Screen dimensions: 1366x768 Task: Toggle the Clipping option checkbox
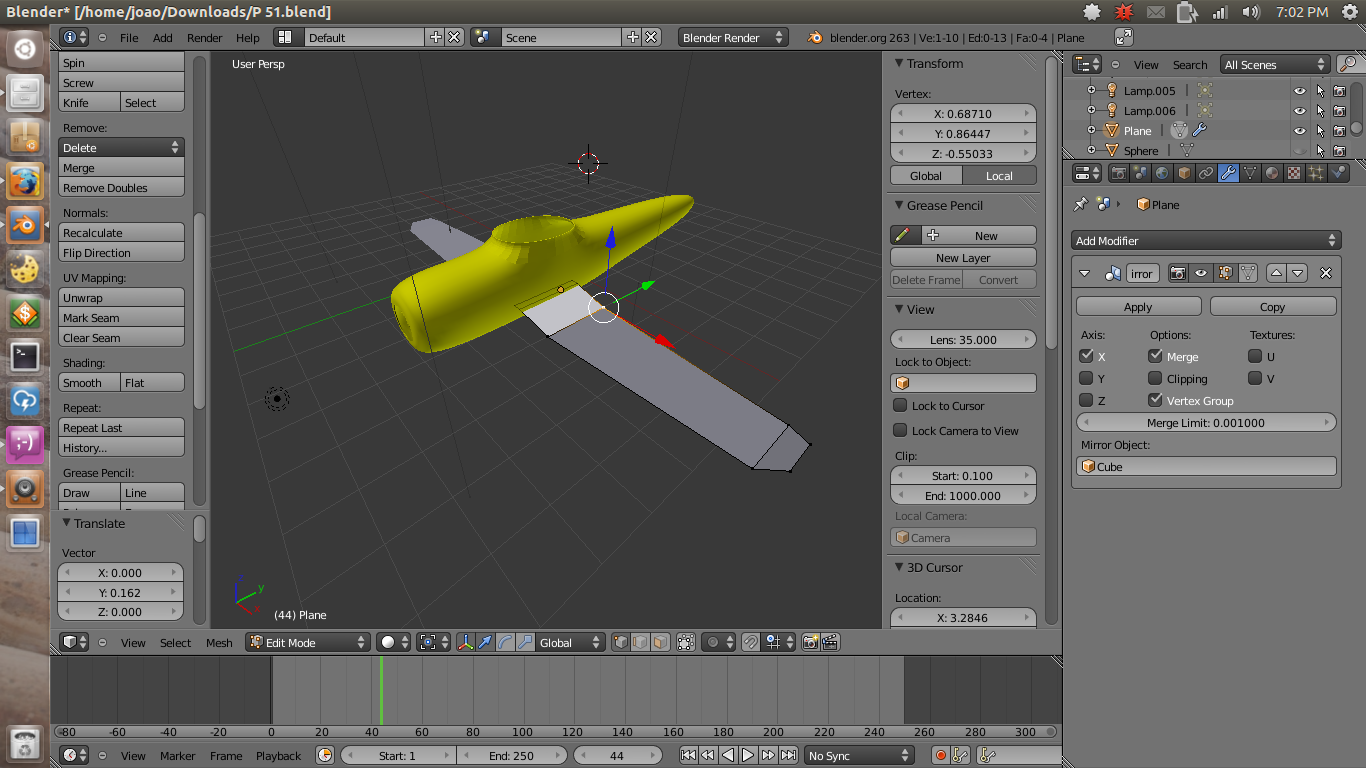coord(1155,378)
